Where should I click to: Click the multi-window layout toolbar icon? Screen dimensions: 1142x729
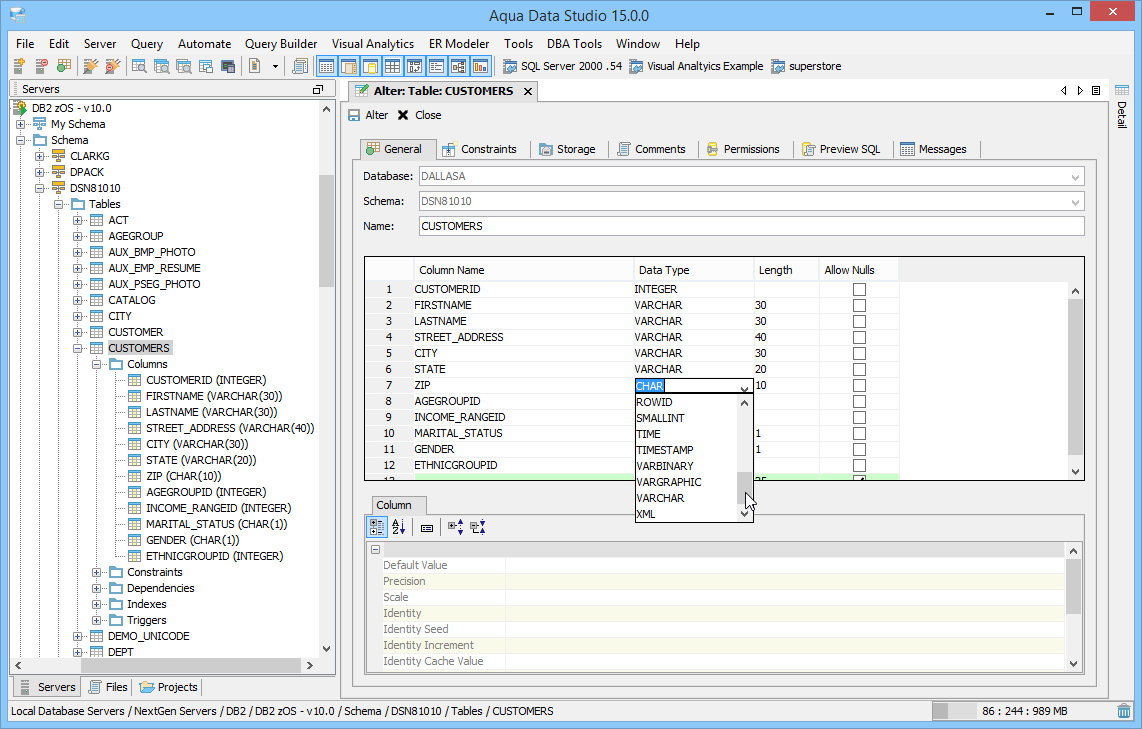point(206,66)
